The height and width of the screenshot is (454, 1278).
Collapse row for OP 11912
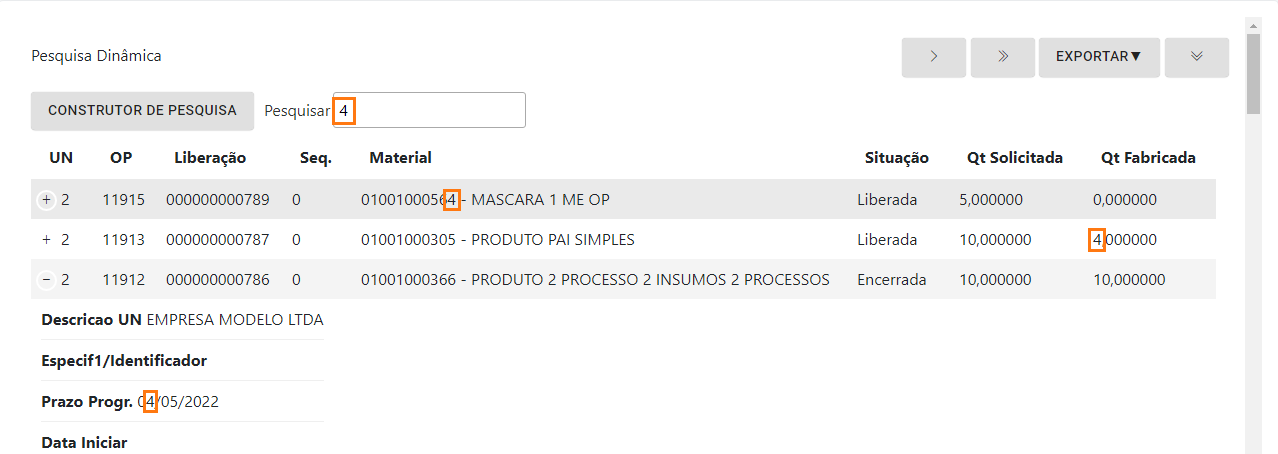[46, 280]
